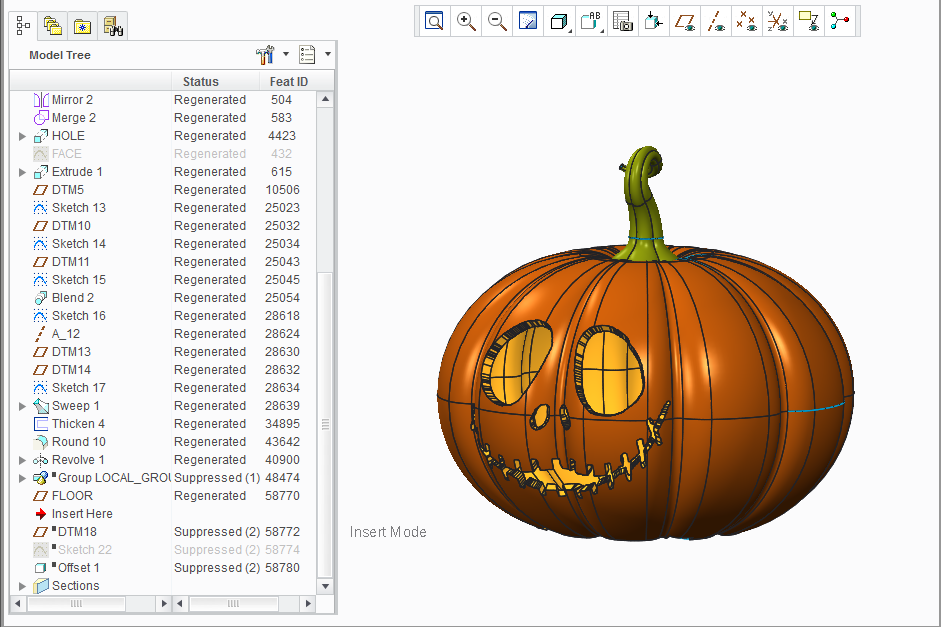The height and width of the screenshot is (627, 941).
Task: Switch to the Folder Browser tab
Action: (x=53, y=26)
